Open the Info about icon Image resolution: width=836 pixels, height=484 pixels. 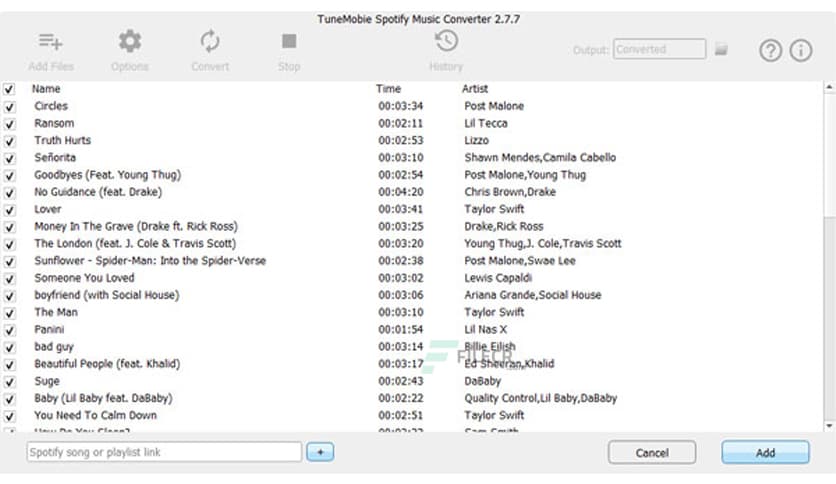coord(801,51)
